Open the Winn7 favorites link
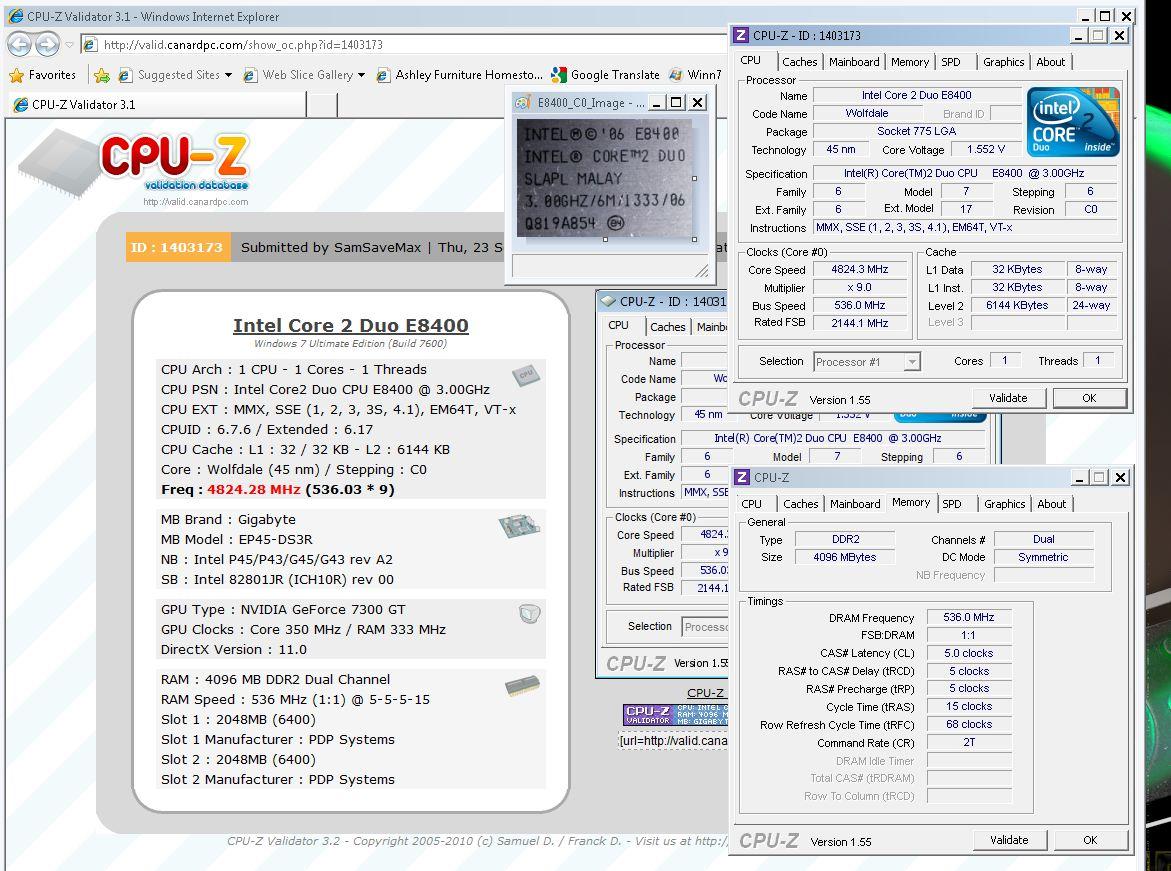This screenshot has width=1171, height=871. pyautogui.click(x=695, y=75)
